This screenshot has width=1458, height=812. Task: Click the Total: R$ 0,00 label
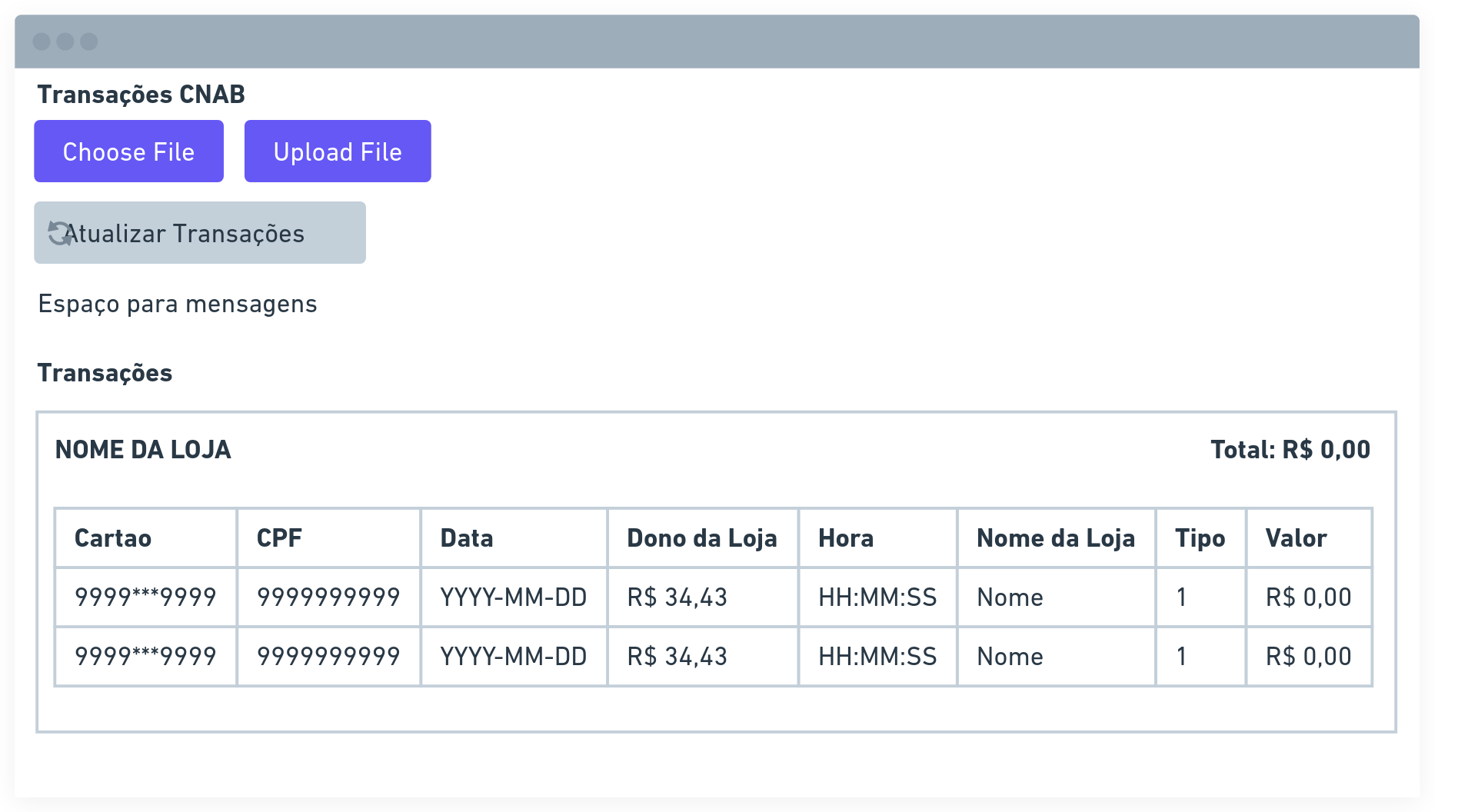[1290, 450]
